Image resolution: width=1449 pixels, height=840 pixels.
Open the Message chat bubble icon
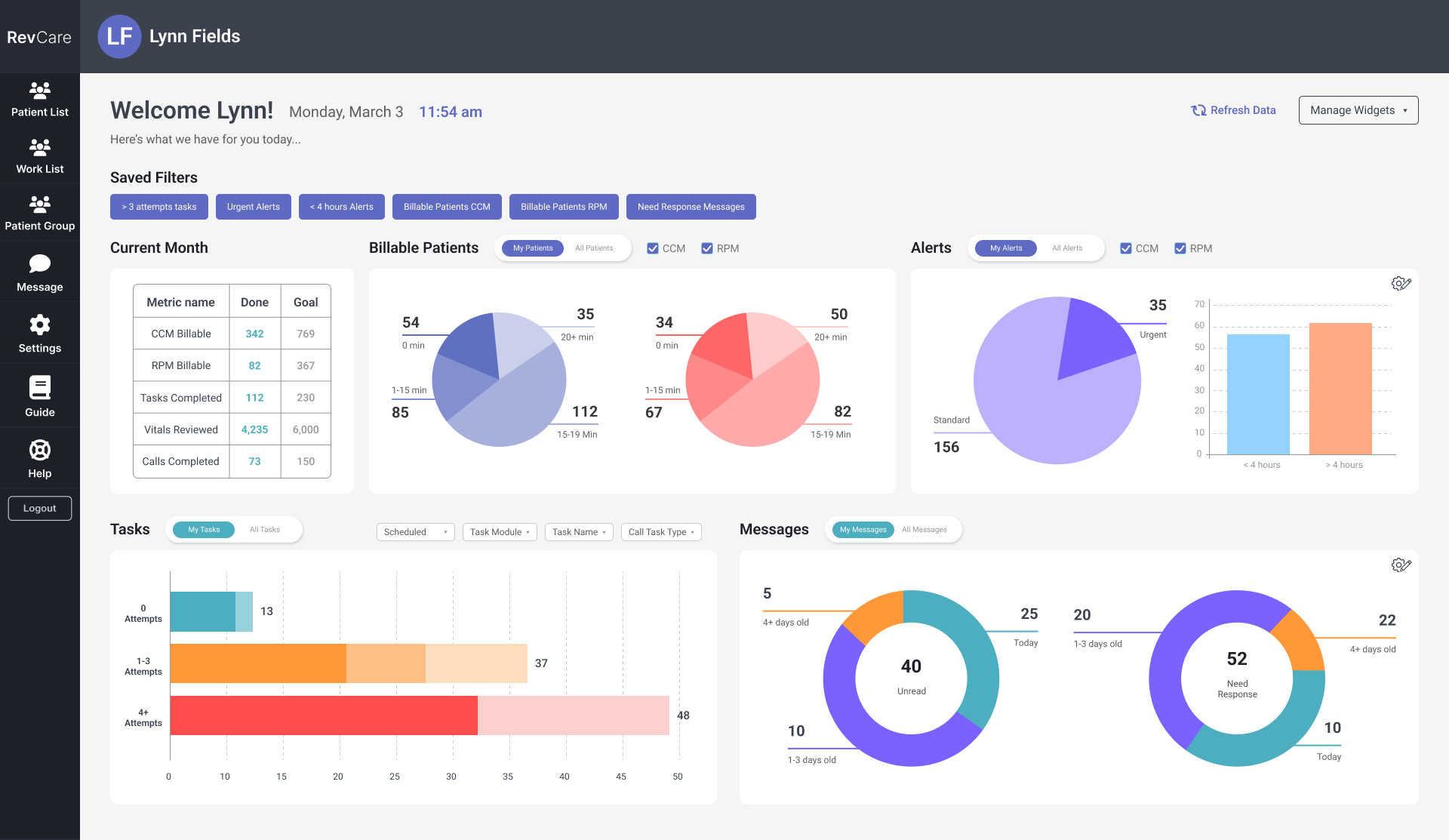(39, 263)
